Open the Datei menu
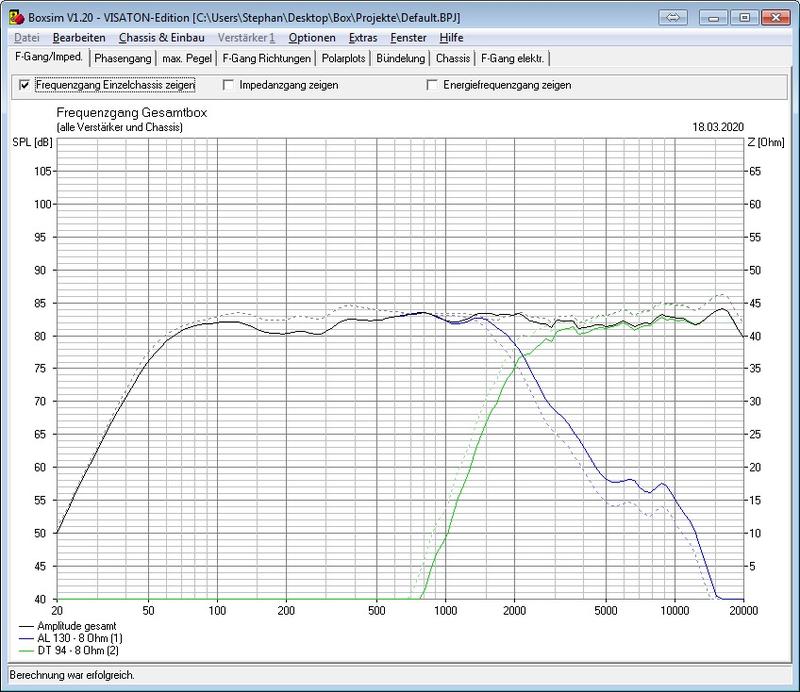 (x=28, y=38)
